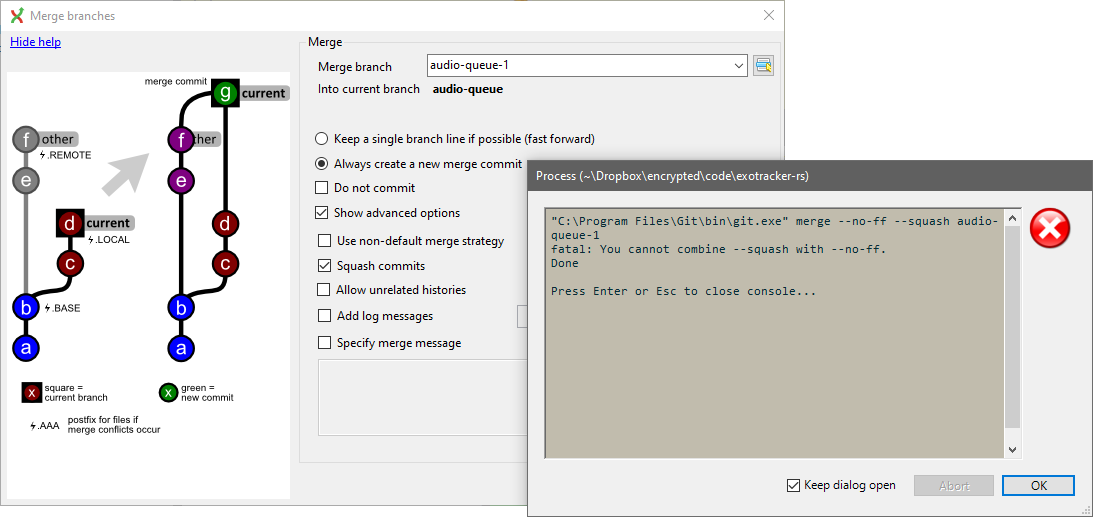This screenshot has width=1093, height=517.
Task: Click the TortoiseGit merge icon in title bar
Action: tap(17, 15)
